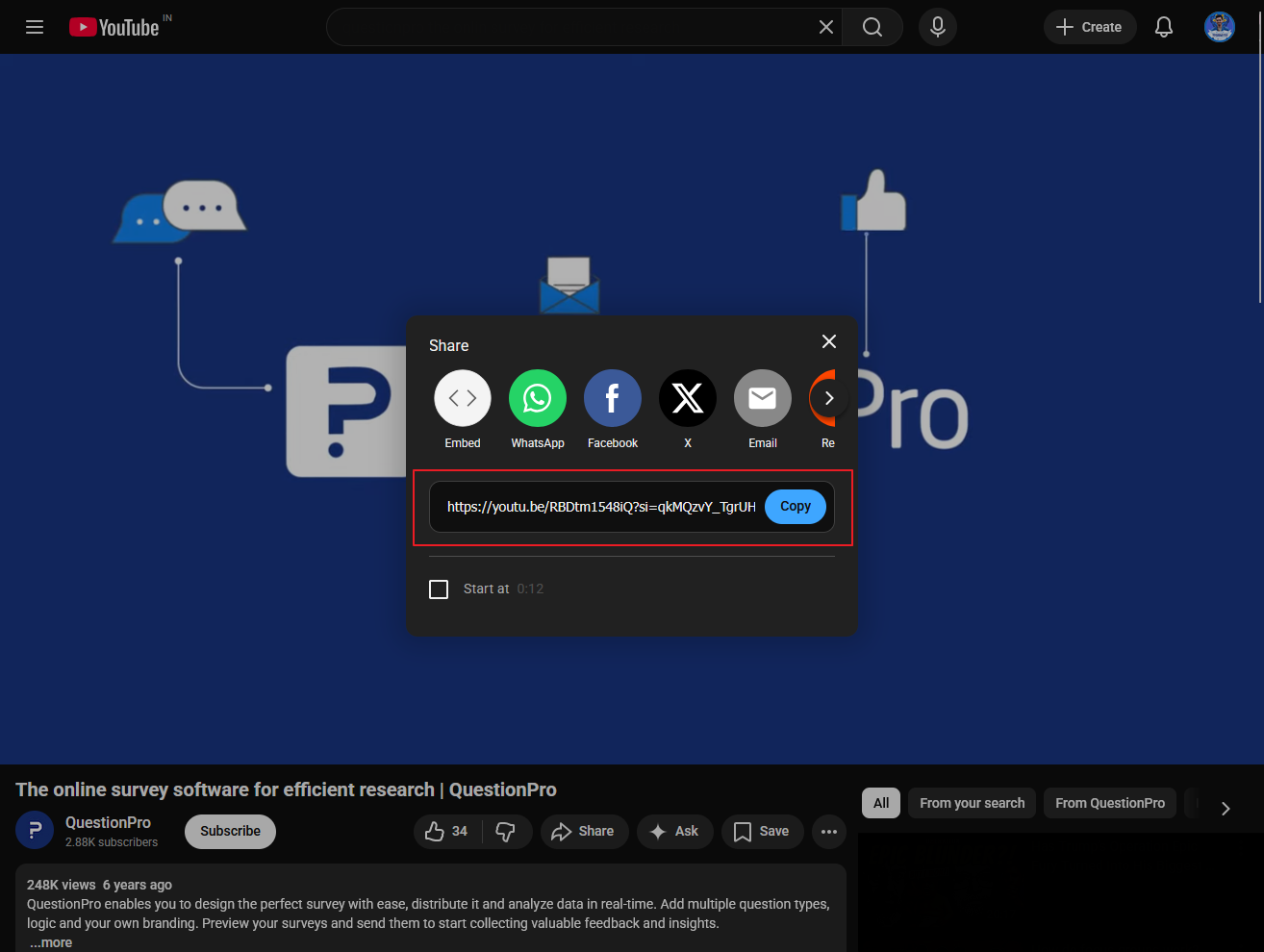This screenshot has width=1264, height=952.
Task: Open more actions three-dot menu
Action: tap(829, 831)
